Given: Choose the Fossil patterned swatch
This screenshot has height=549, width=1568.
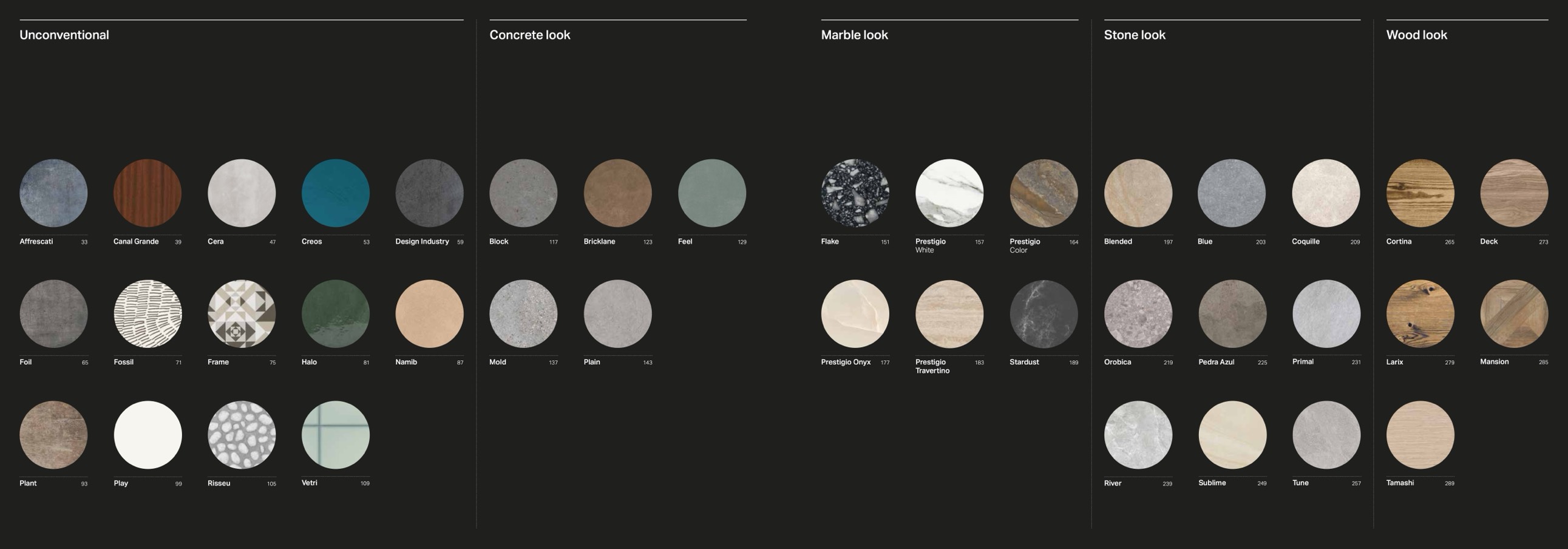Looking at the screenshot, I should [x=148, y=314].
